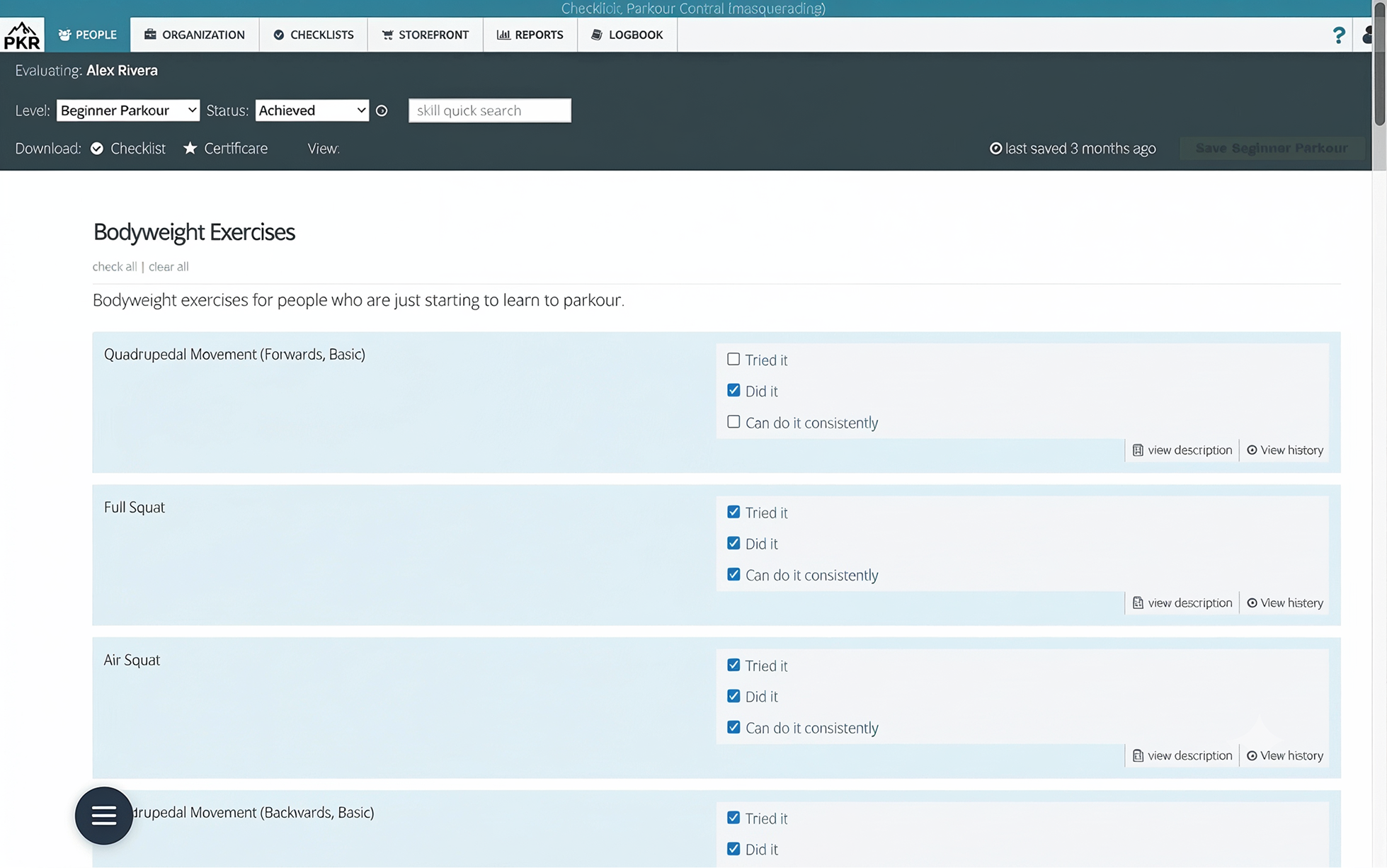Click the PKR logo icon
1387x868 pixels.
[22, 35]
